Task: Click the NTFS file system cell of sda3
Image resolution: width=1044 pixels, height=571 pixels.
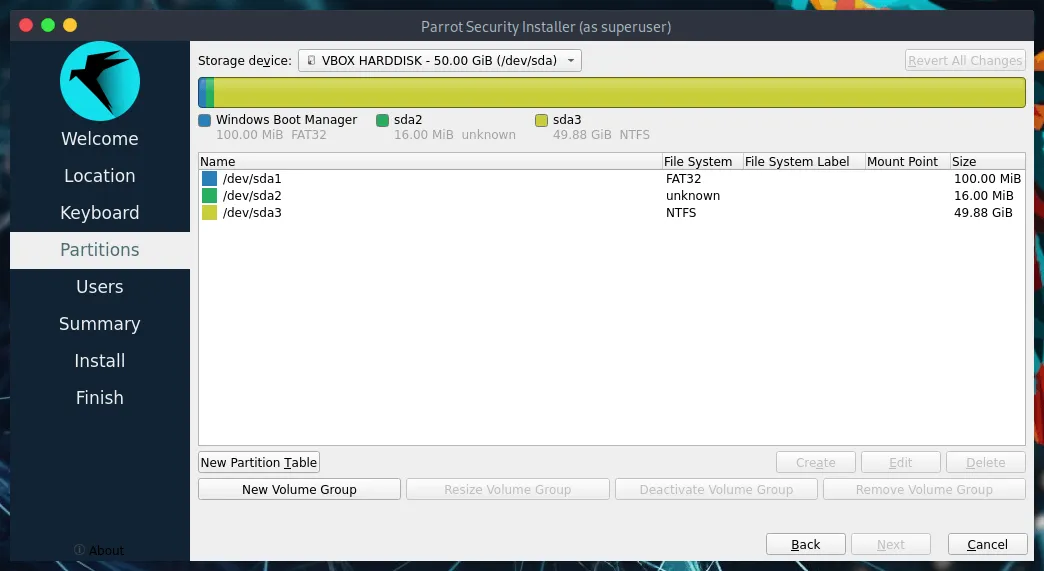Action: click(680, 212)
